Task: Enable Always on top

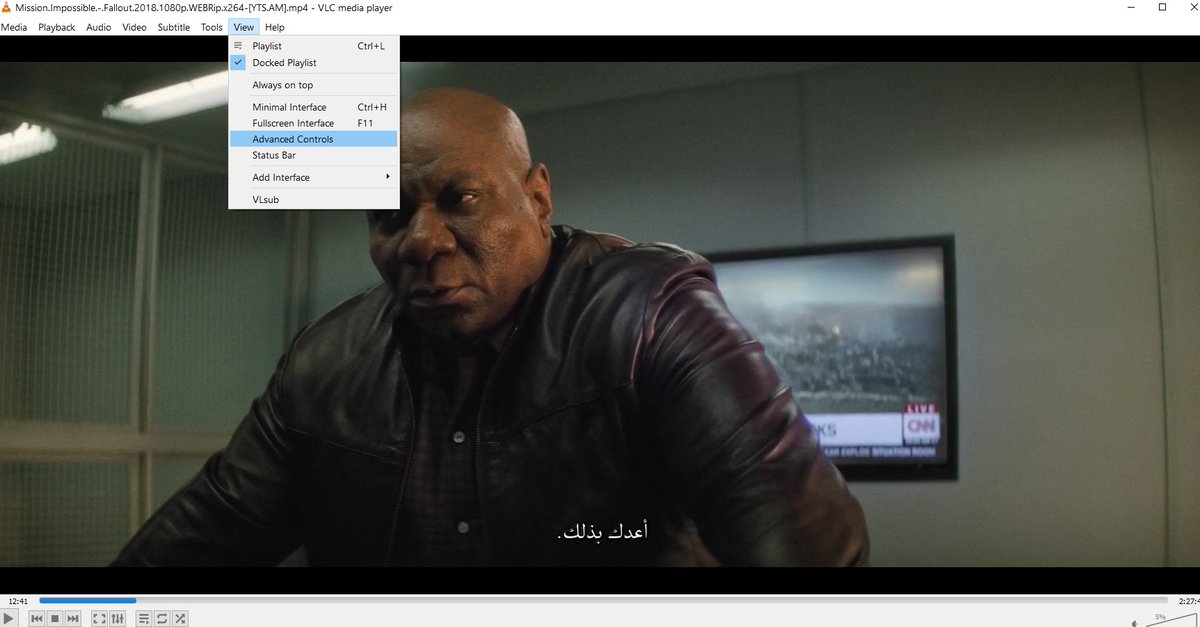Action: (x=313, y=85)
